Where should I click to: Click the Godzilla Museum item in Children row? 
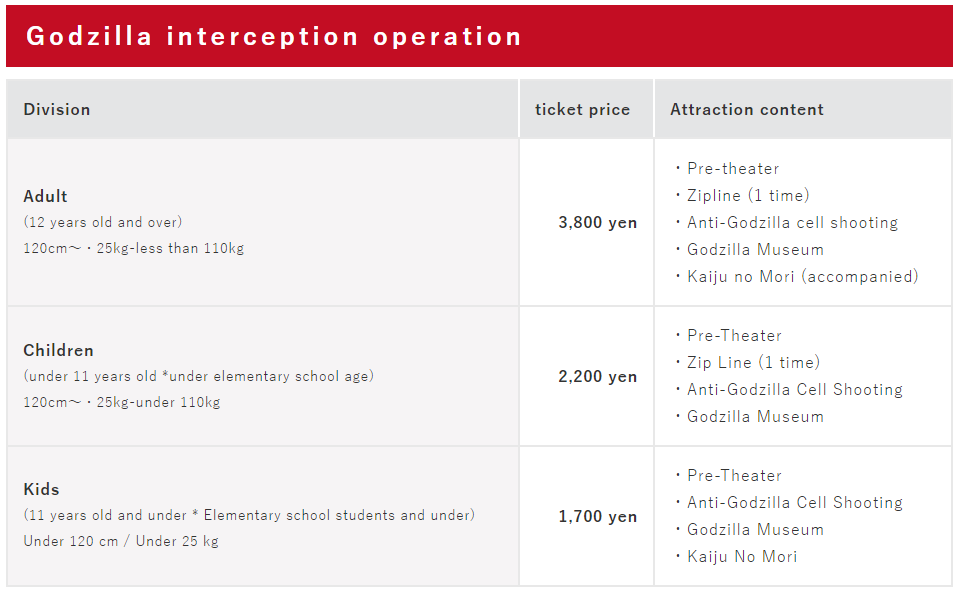tap(755, 417)
